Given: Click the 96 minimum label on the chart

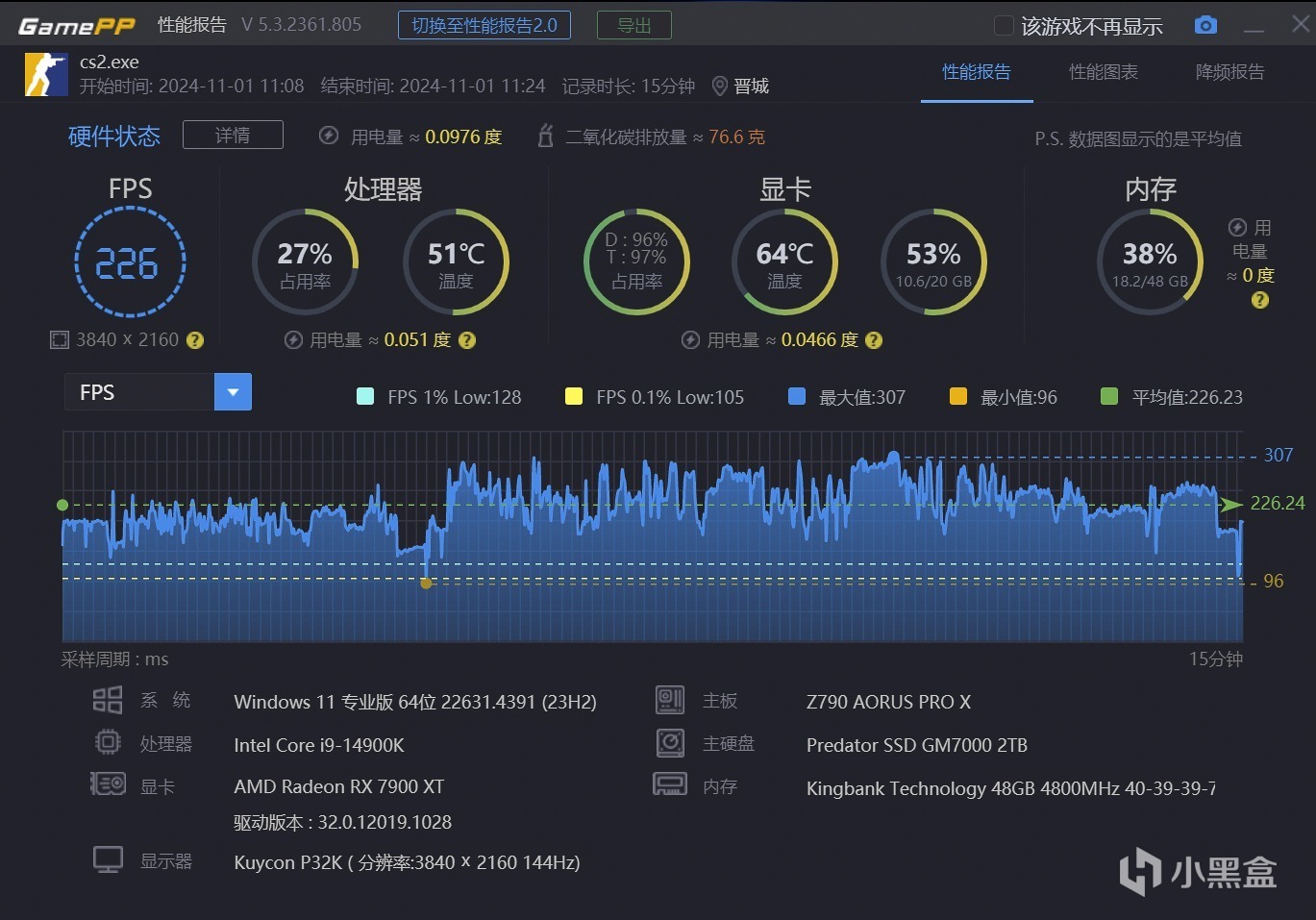Looking at the screenshot, I should (1274, 581).
